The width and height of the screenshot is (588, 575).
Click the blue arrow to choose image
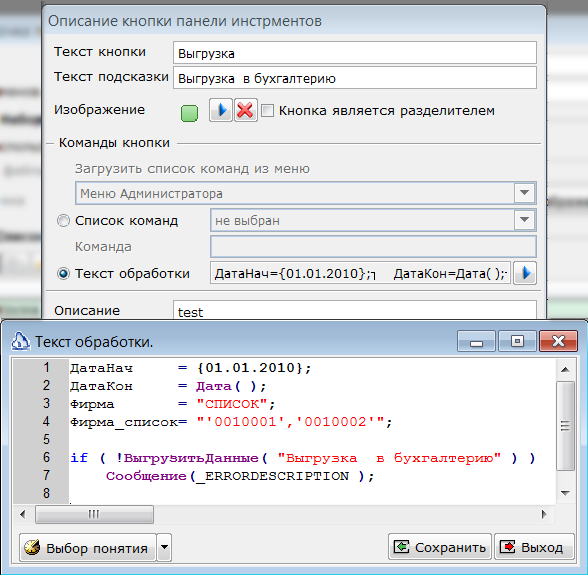tap(221, 110)
